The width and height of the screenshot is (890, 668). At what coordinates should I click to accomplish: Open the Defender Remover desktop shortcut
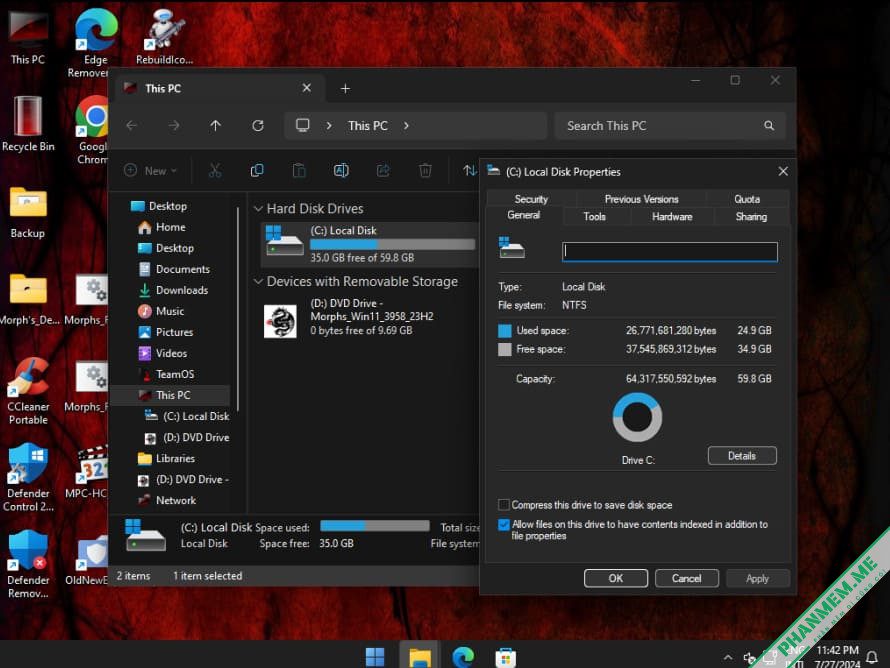(x=28, y=565)
